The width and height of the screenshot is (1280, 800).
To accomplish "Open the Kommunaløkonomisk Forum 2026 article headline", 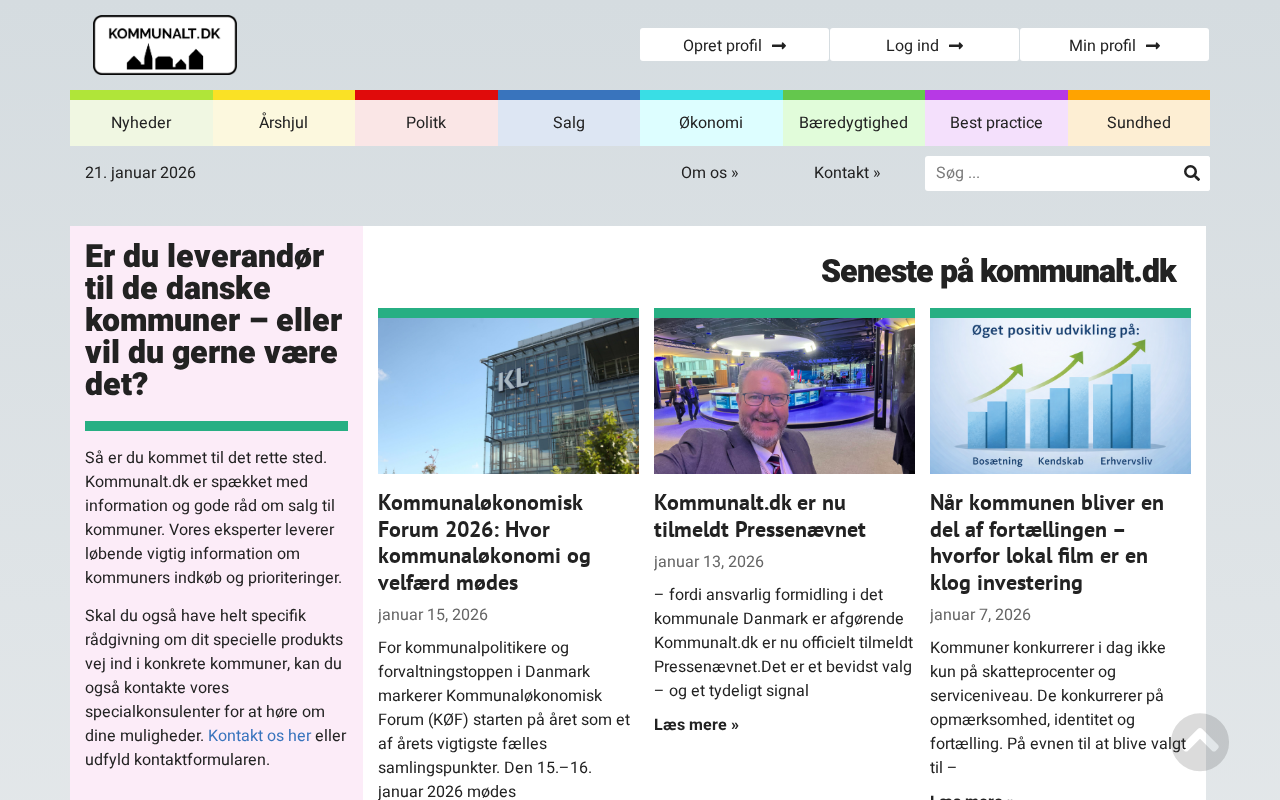I will tap(485, 542).
